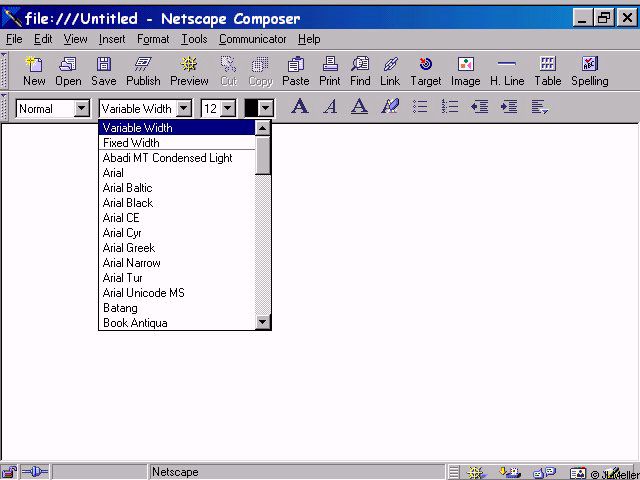The width and height of the screenshot is (640, 480).
Task: Collapse the Variable Width font dropdown arrow
Action: pyautogui.click(x=184, y=109)
